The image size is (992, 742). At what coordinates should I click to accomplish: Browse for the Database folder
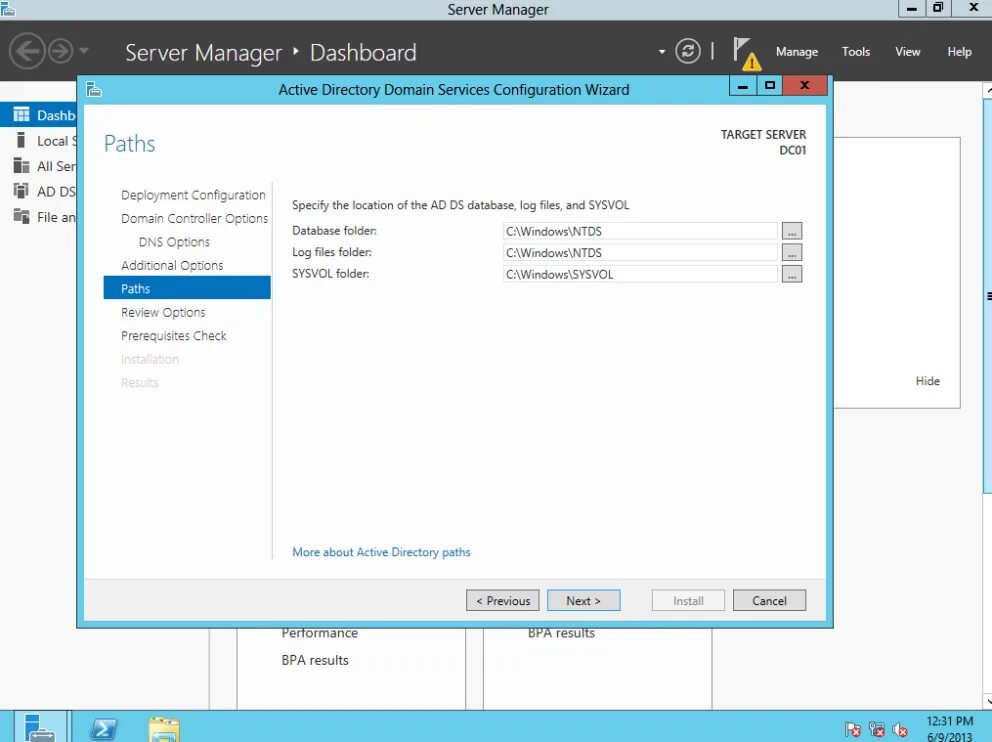(x=791, y=231)
